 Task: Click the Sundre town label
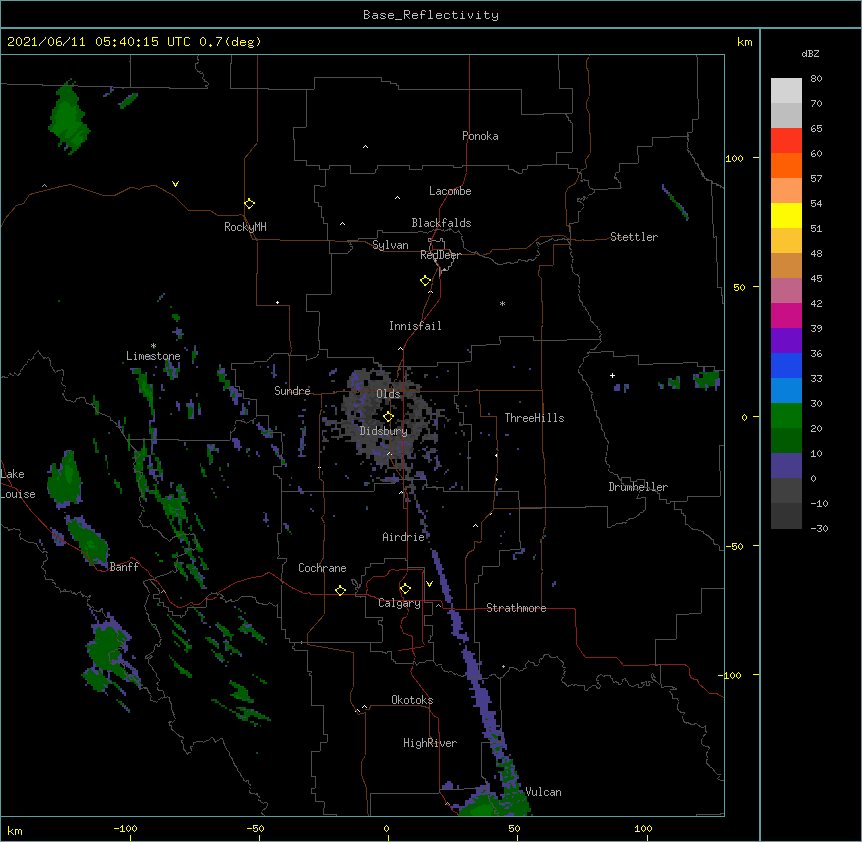(x=292, y=391)
